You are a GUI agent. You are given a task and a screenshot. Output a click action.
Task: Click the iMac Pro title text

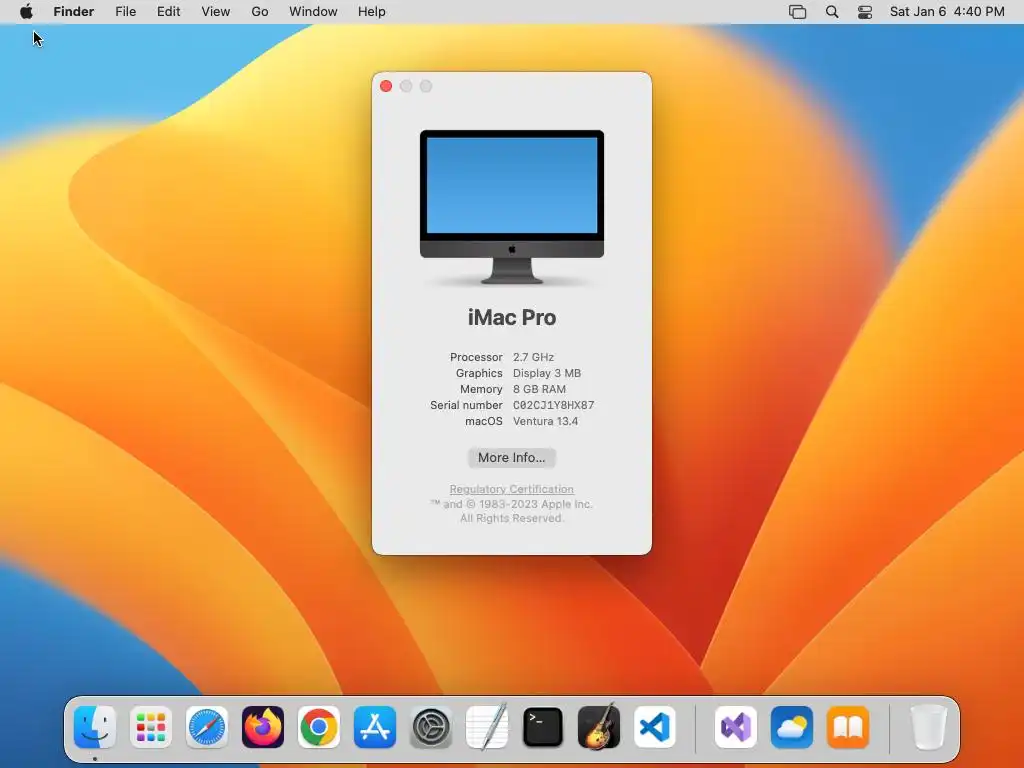(x=512, y=317)
